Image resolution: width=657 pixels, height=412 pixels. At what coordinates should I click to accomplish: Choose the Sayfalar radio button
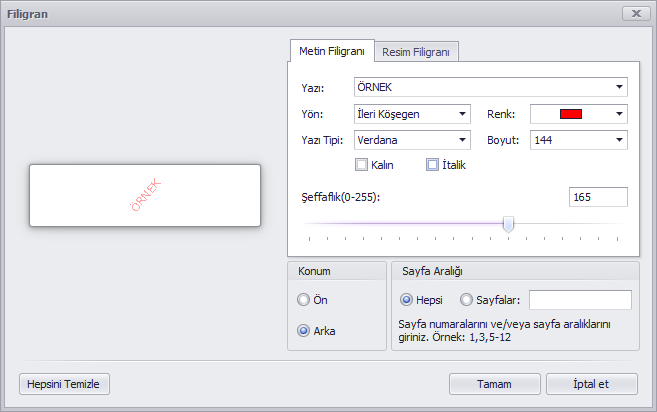(x=466, y=300)
